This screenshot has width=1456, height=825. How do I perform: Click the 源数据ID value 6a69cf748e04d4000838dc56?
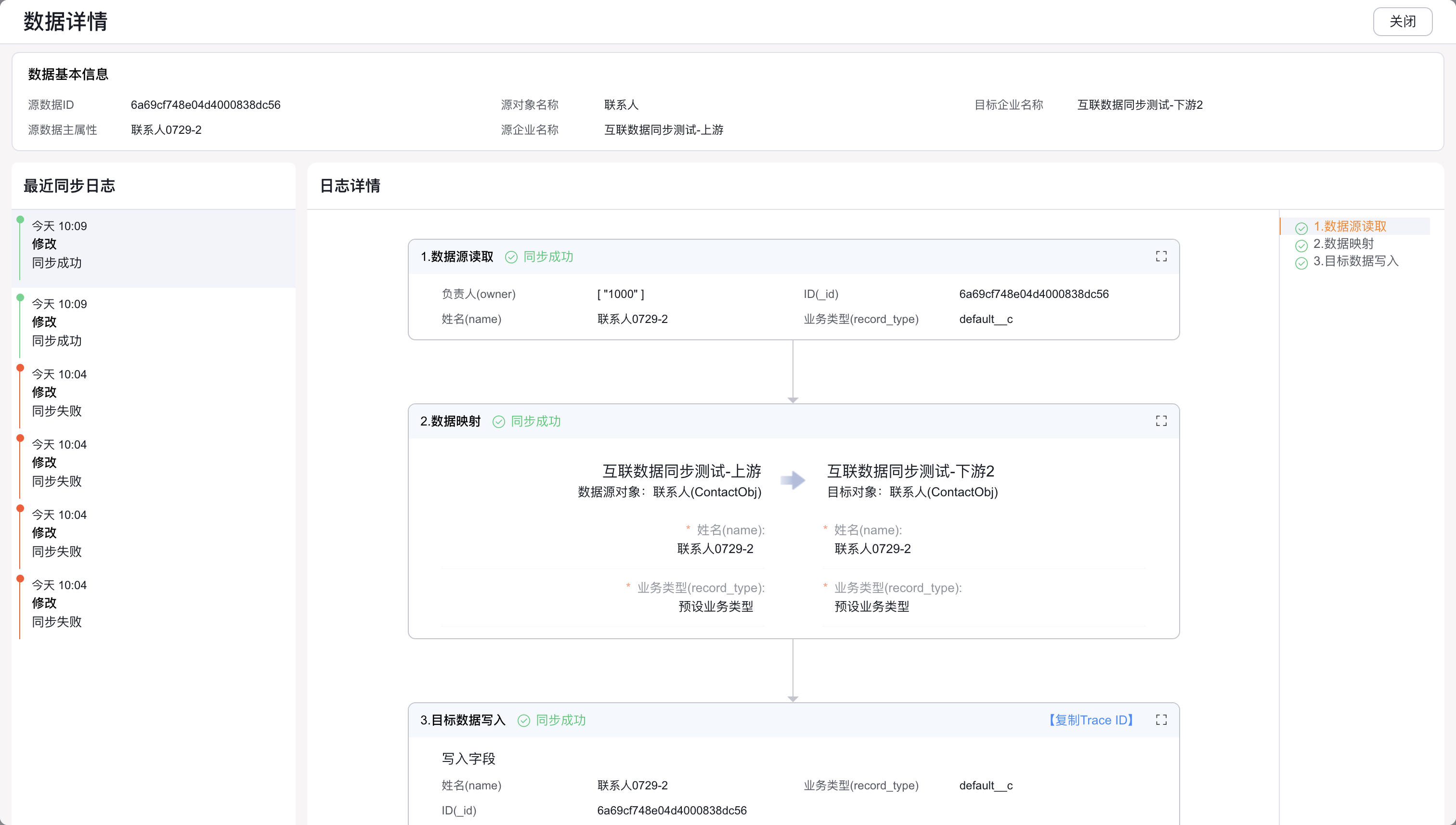[x=206, y=105]
